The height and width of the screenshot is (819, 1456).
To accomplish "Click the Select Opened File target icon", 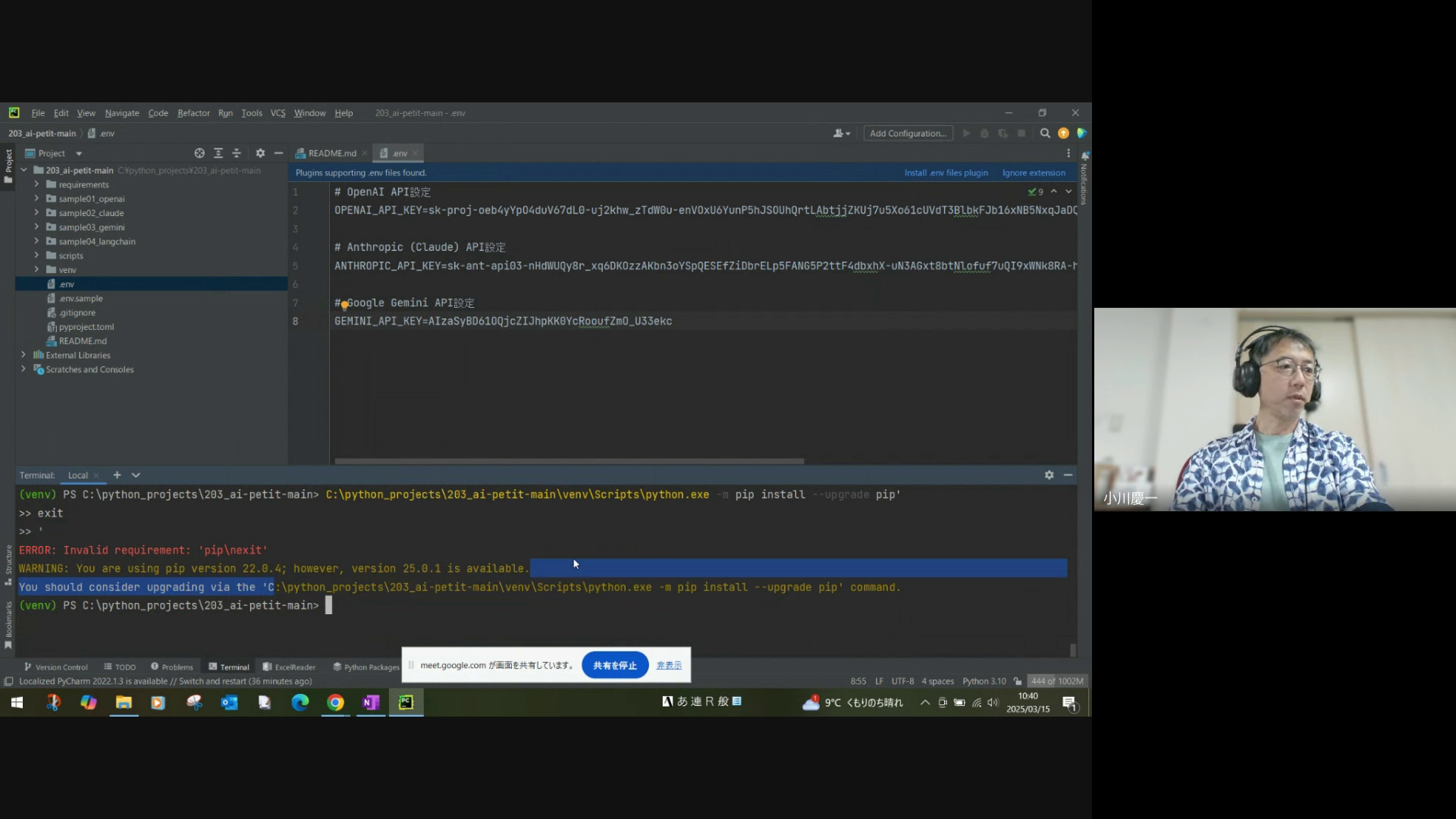I will [x=199, y=153].
